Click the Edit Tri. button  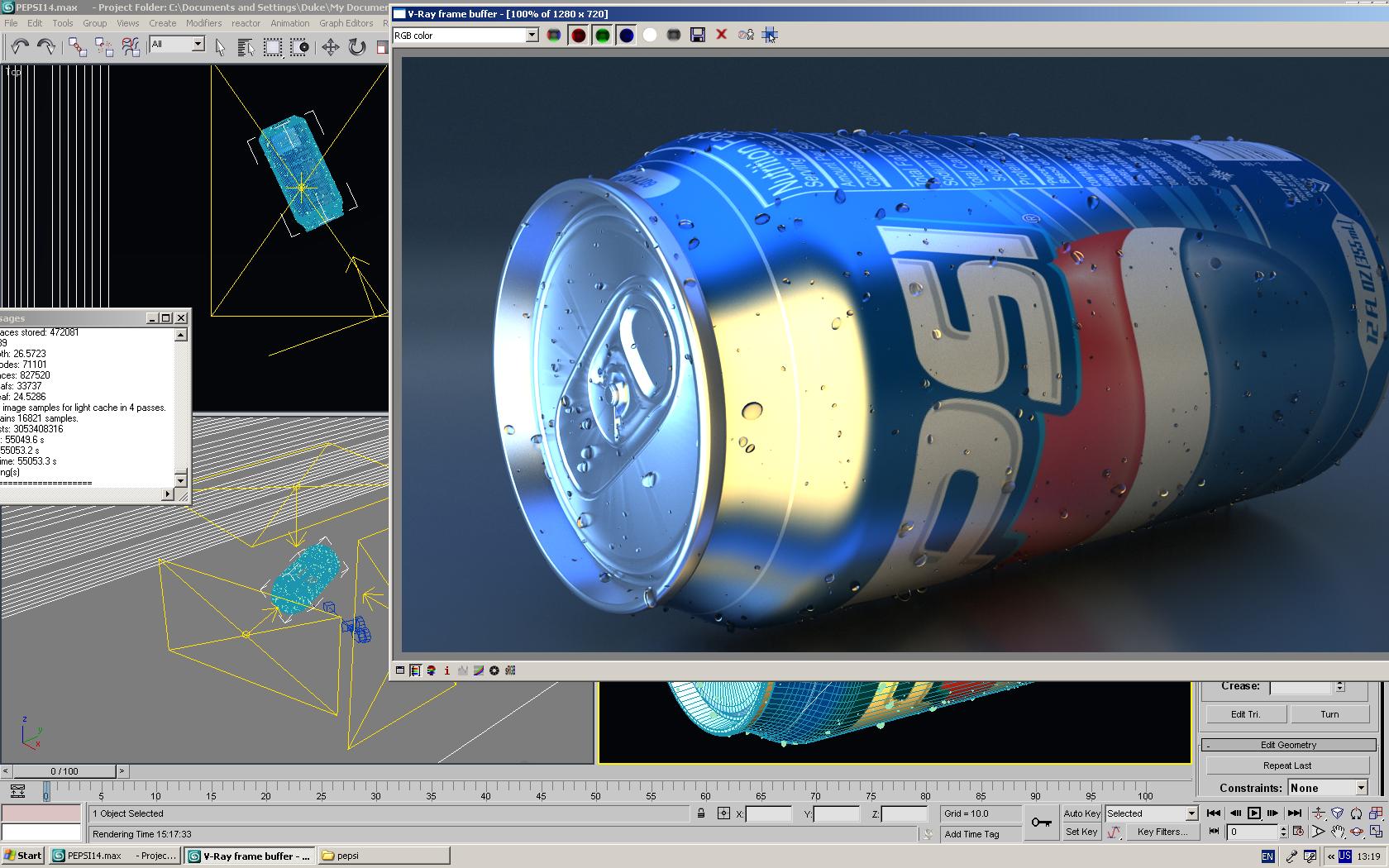pyautogui.click(x=1245, y=714)
